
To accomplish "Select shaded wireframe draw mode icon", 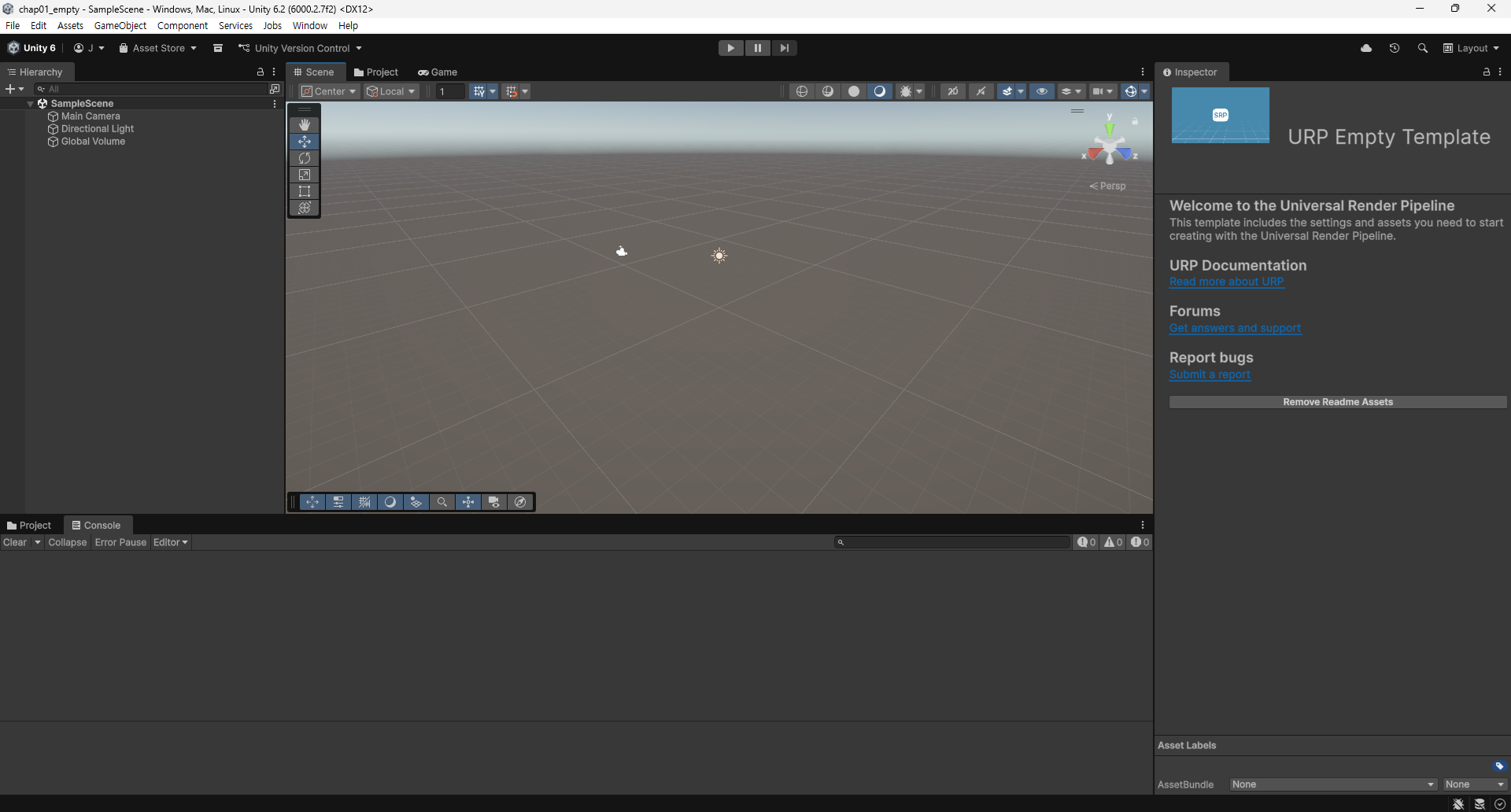I will coord(828,91).
